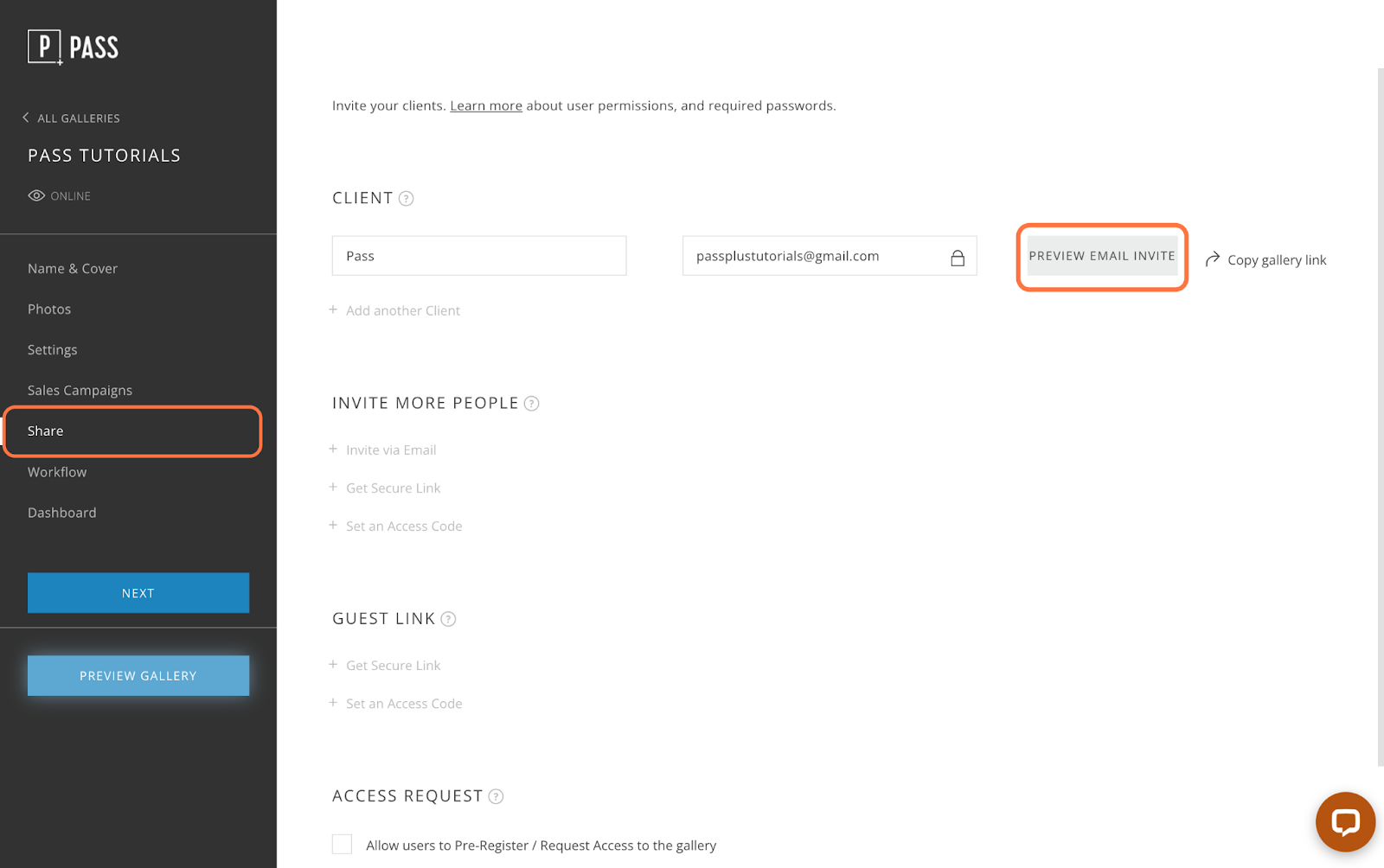
Task: Open the Client help question mark
Action: 406,198
